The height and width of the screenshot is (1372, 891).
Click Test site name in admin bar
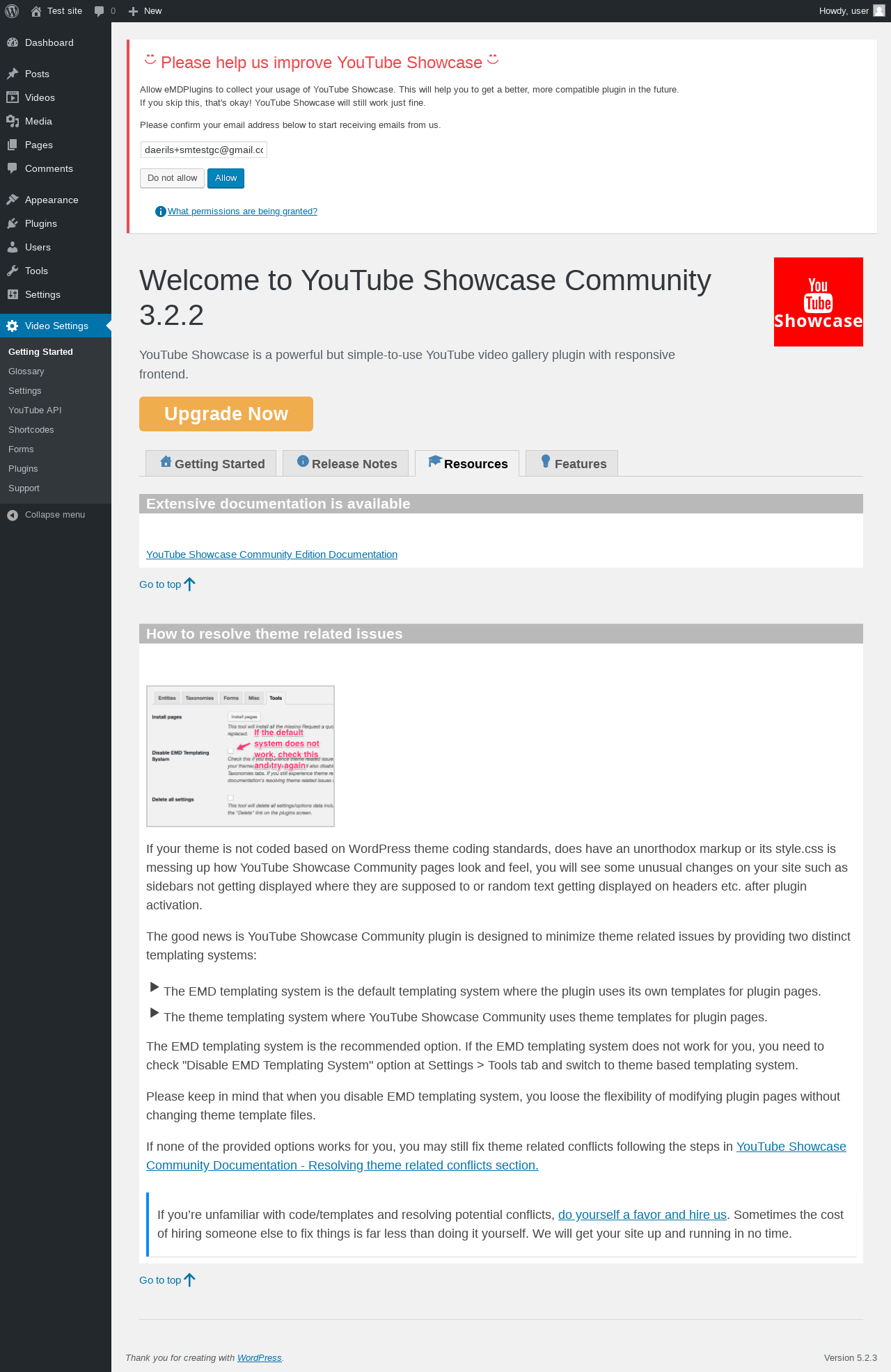point(65,11)
